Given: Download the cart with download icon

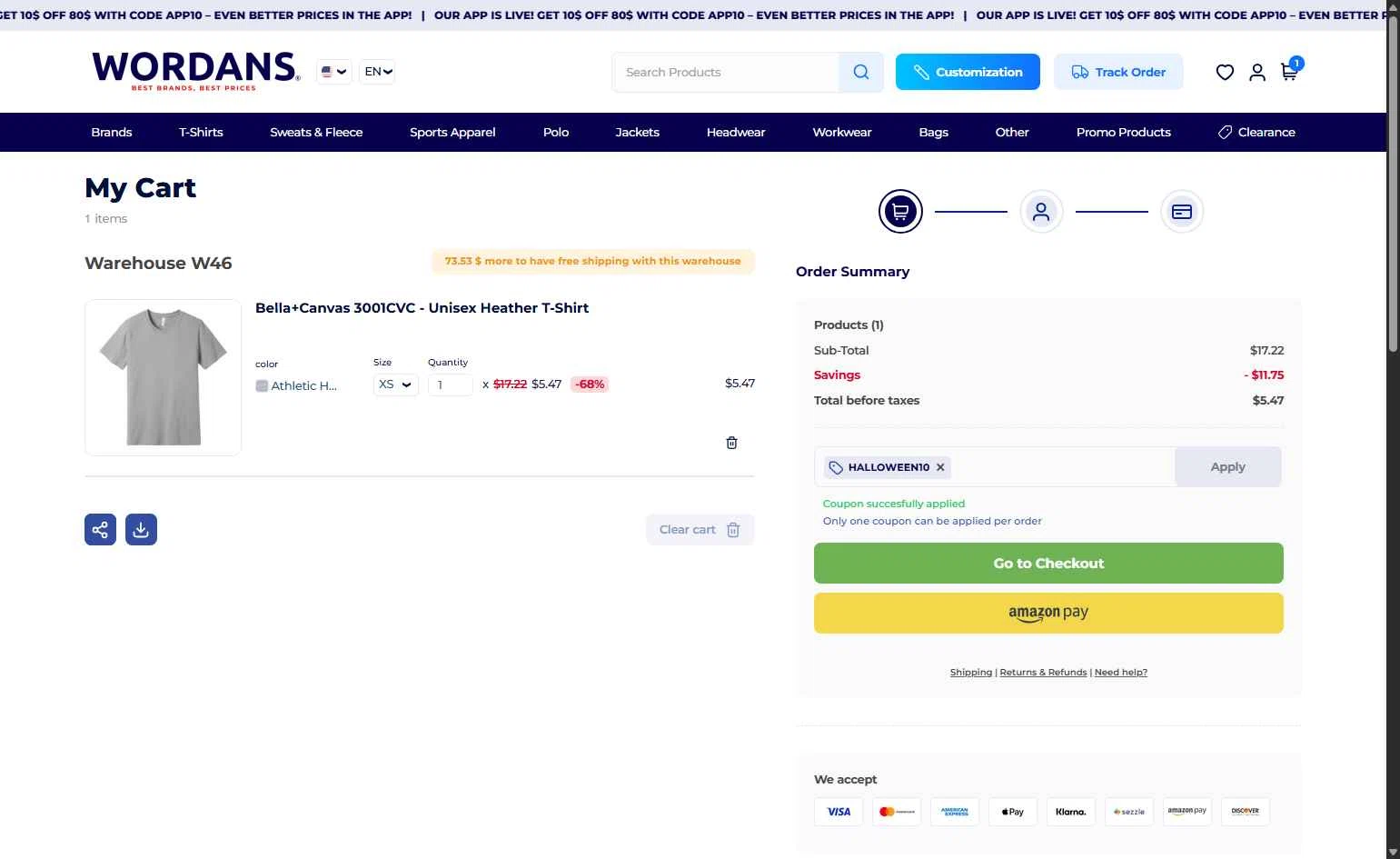Looking at the screenshot, I should pos(141,529).
